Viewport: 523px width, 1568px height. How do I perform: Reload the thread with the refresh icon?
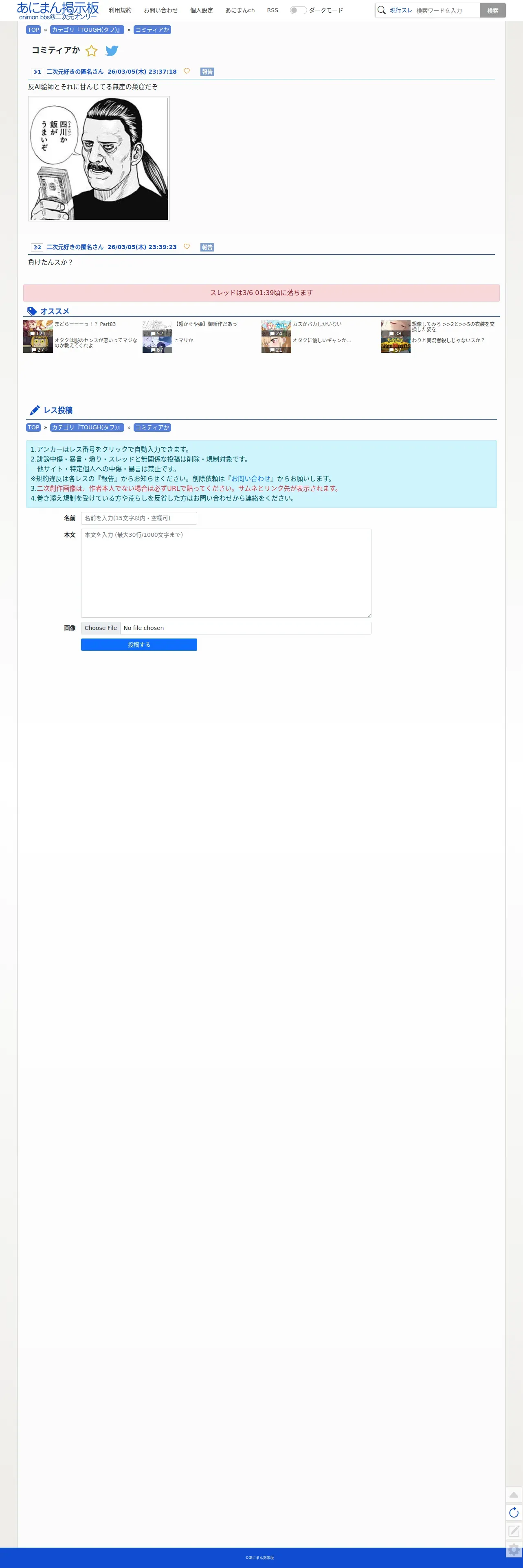(514, 1513)
